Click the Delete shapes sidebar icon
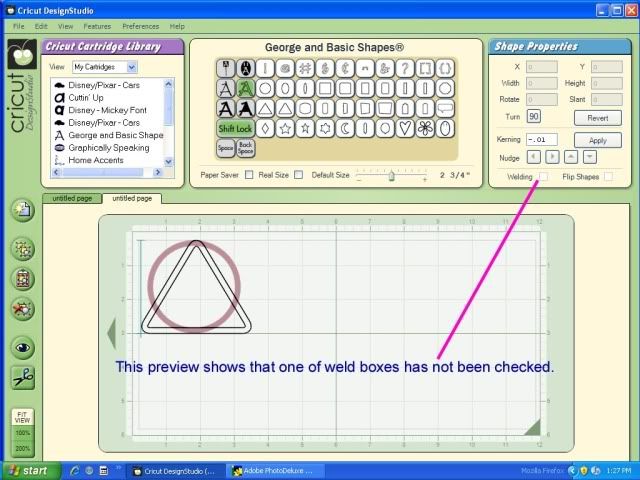The height and width of the screenshot is (480, 640). pyautogui.click(x=22, y=309)
